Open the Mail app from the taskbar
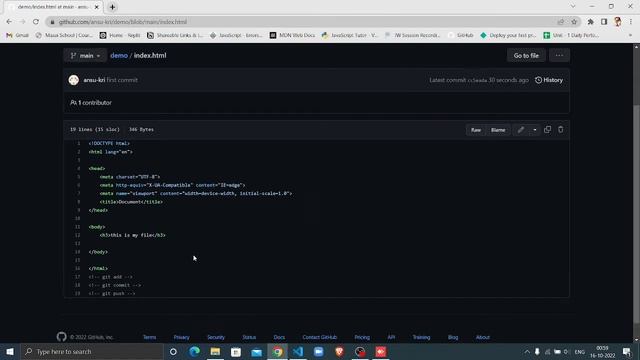 pos(256,351)
